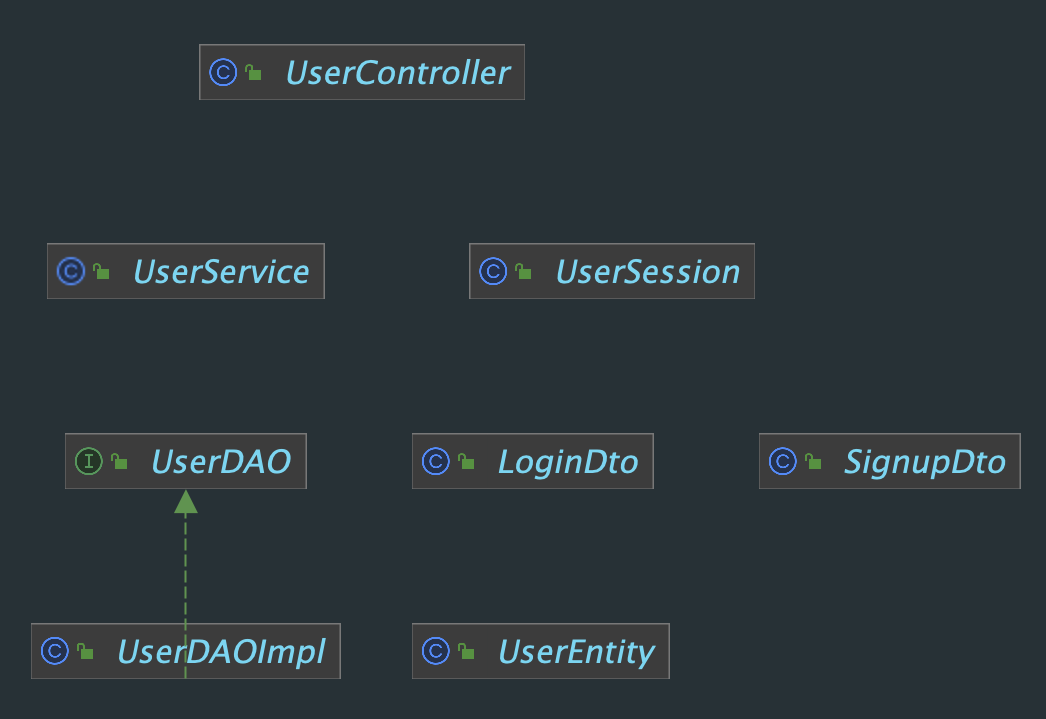Select the UserEntity class name
Screen dimensions: 1046x719
(x=576, y=653)
